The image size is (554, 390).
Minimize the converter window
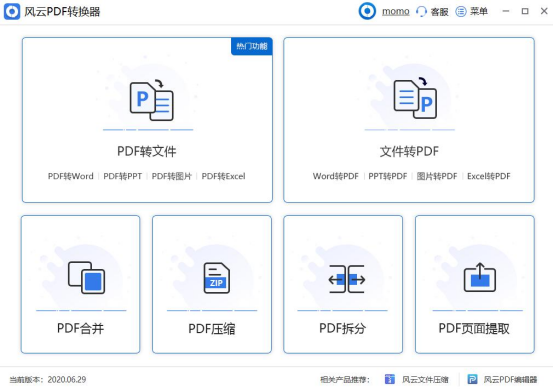506,11
